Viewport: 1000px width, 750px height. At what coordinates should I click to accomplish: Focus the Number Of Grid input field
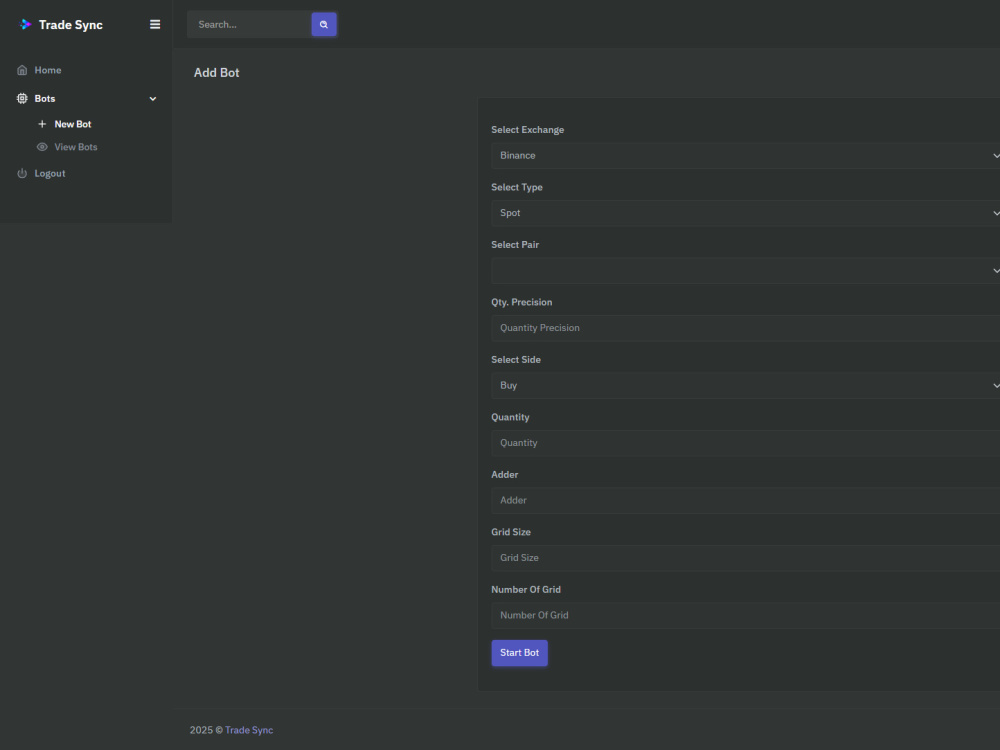(746, 615)
